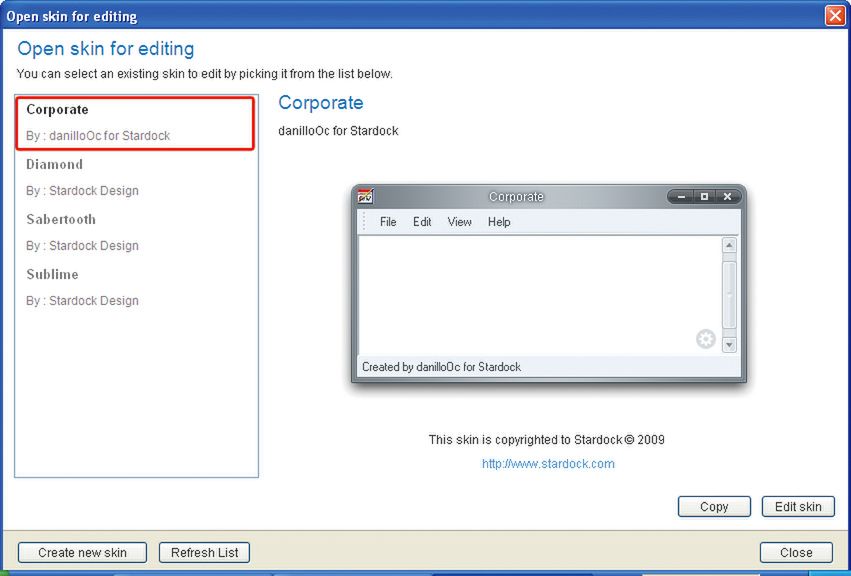Click the large 'Corporate' heading on right

[x=321, y=103]
